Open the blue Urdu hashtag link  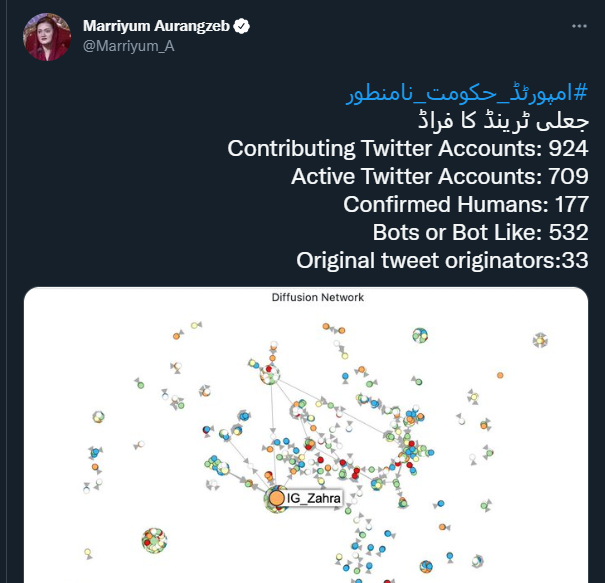pyautogui.click(x=465, y=96)
